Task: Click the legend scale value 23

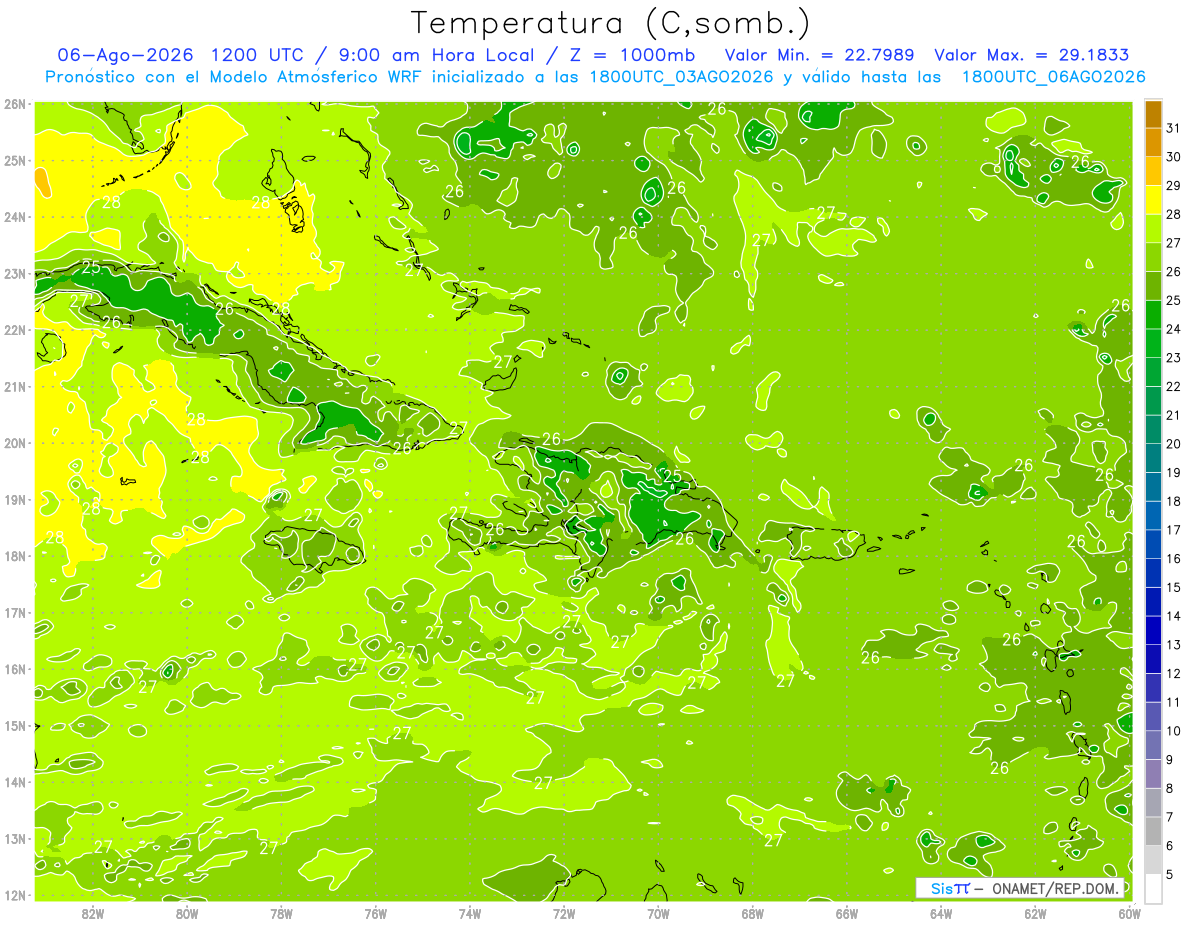Action: (x=1173, y=358)
